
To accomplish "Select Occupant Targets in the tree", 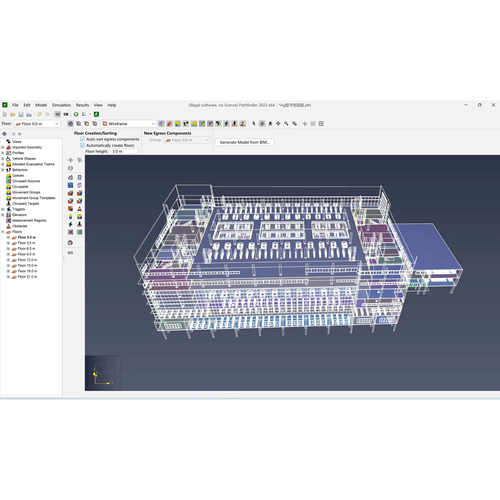I will point(26,203).
